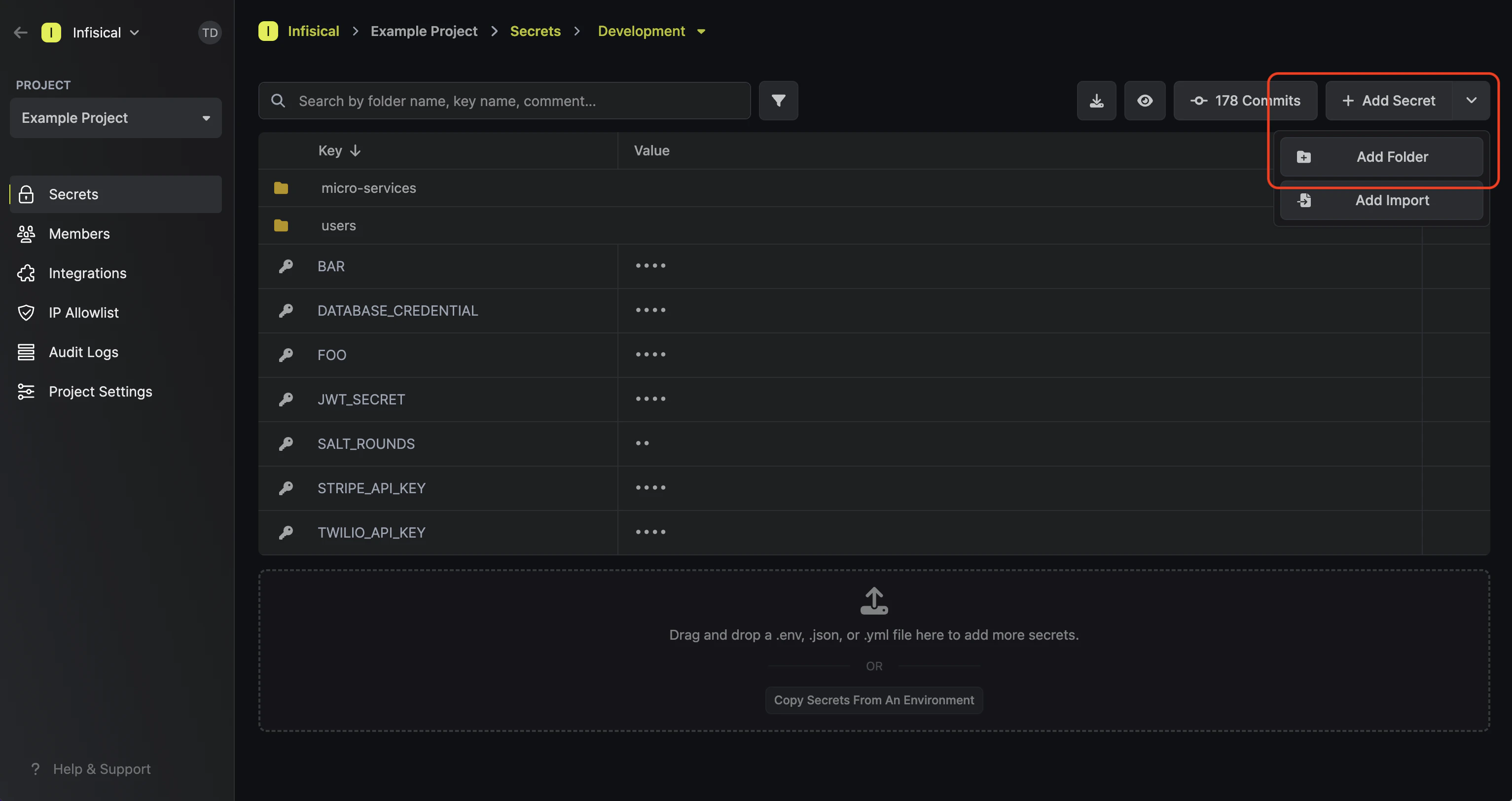Open the TD user avatar menu
The width and height of the screenshot is (1512, 801).
pos(210,32)
